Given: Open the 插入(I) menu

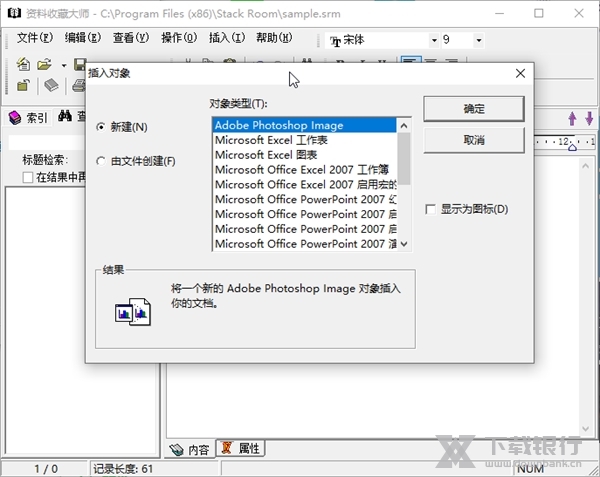Looking at the screenshot, I should 227,38.
